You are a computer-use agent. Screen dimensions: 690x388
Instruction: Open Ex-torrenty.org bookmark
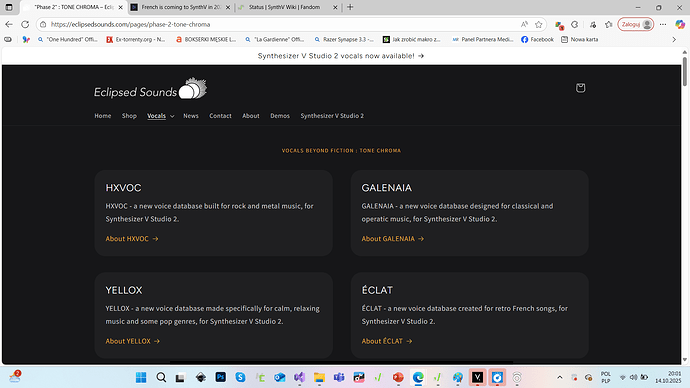[136, 40]
